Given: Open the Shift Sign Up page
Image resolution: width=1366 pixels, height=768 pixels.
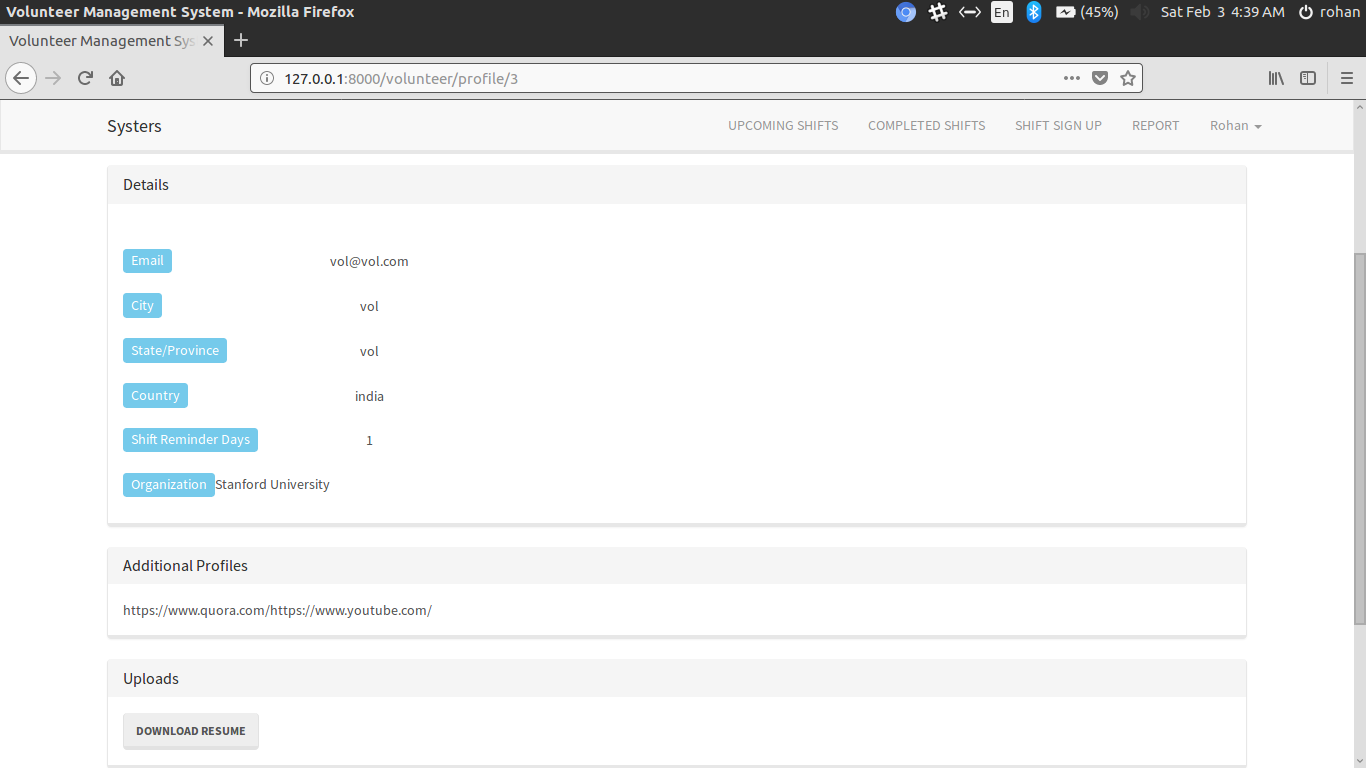Looking at the screenshot, I should pyautogui.click(x=1058, y=125).
